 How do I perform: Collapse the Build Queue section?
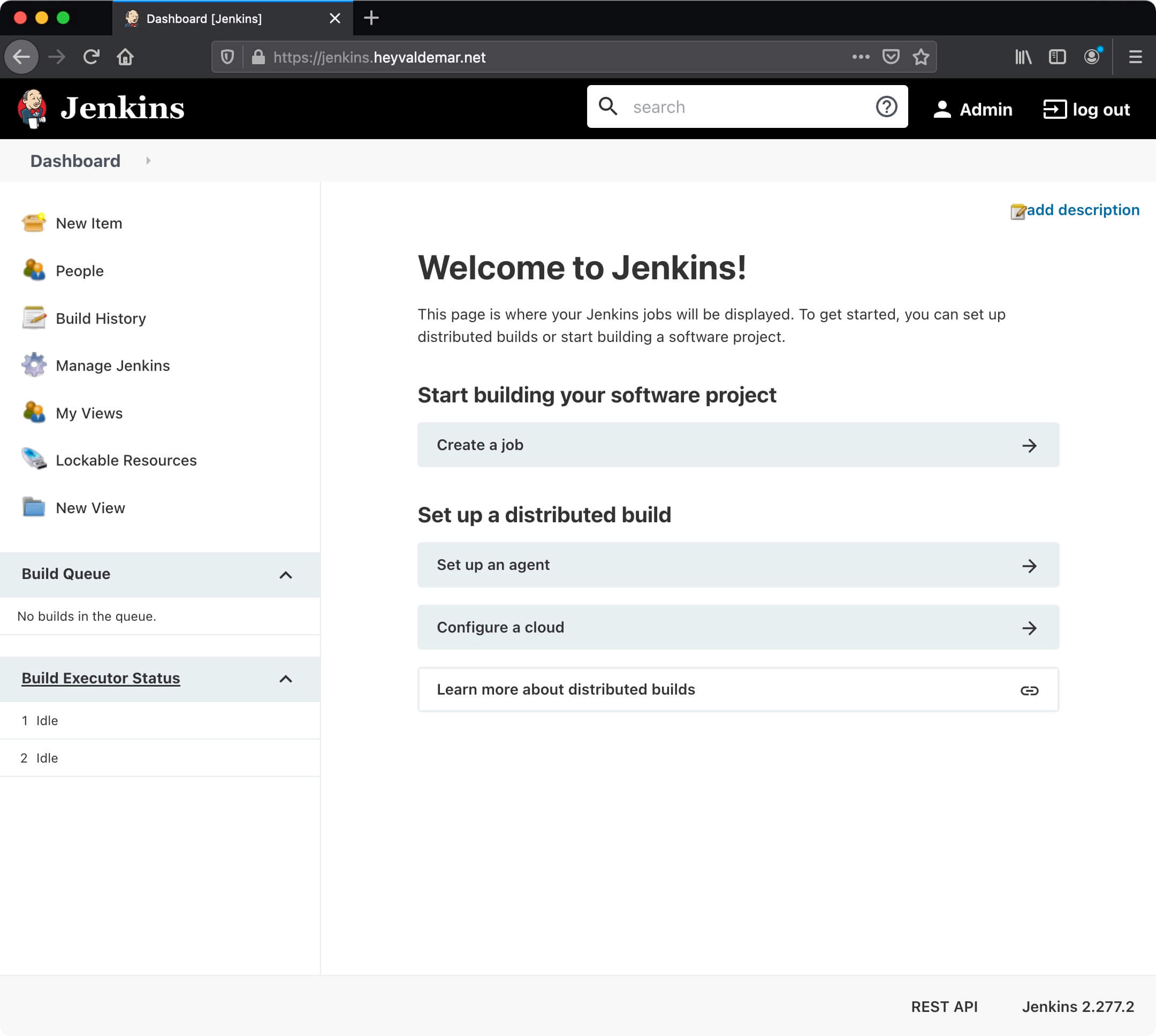286,574
